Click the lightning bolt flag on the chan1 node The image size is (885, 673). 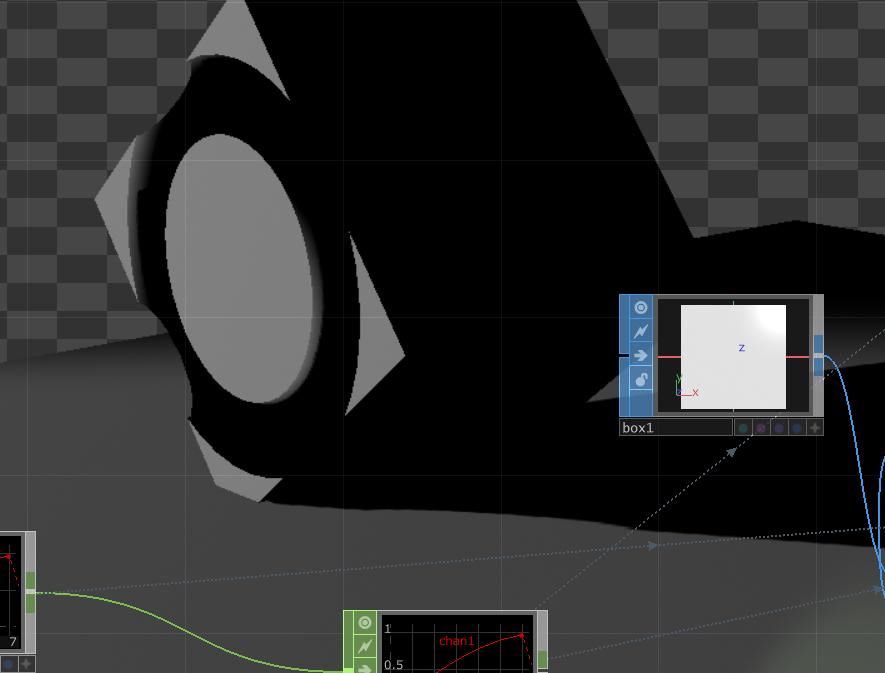(x=365, y=646)
